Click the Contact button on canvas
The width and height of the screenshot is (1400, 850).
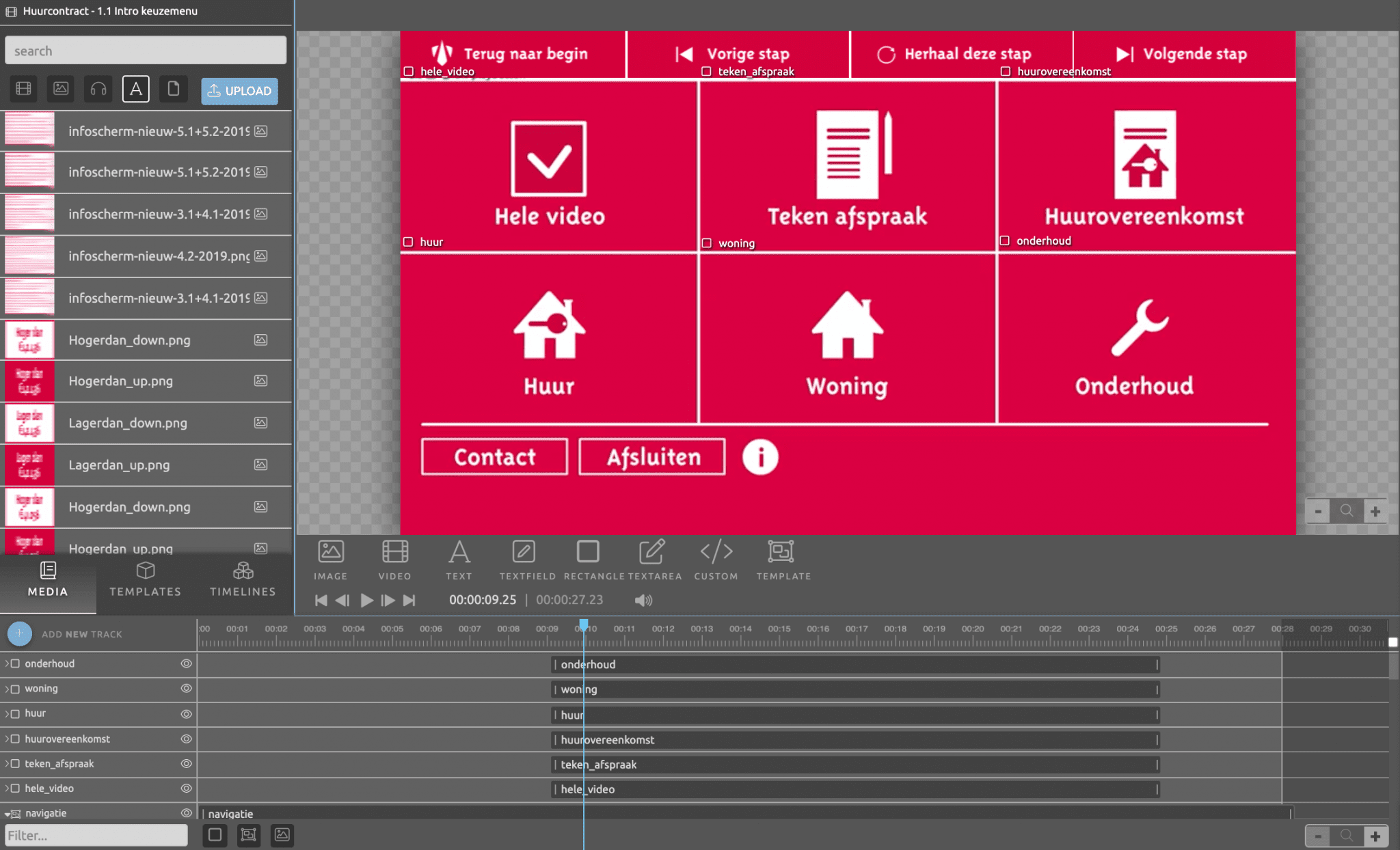tap(493, 457)
